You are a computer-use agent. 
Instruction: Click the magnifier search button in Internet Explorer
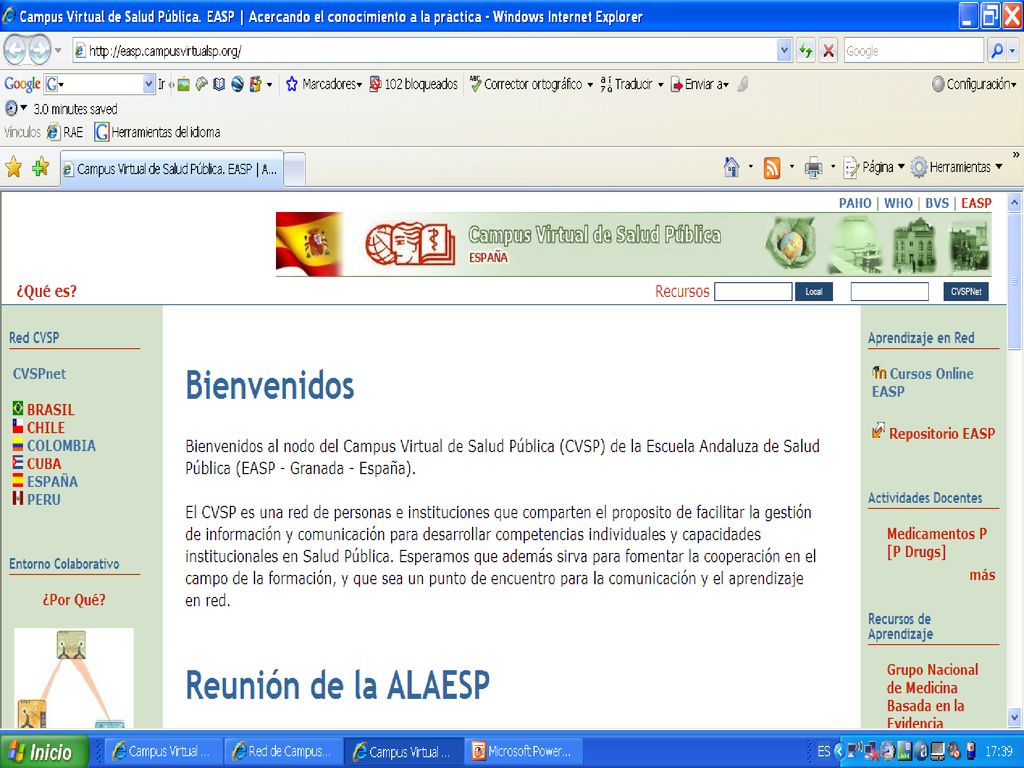tap(997, 50)
